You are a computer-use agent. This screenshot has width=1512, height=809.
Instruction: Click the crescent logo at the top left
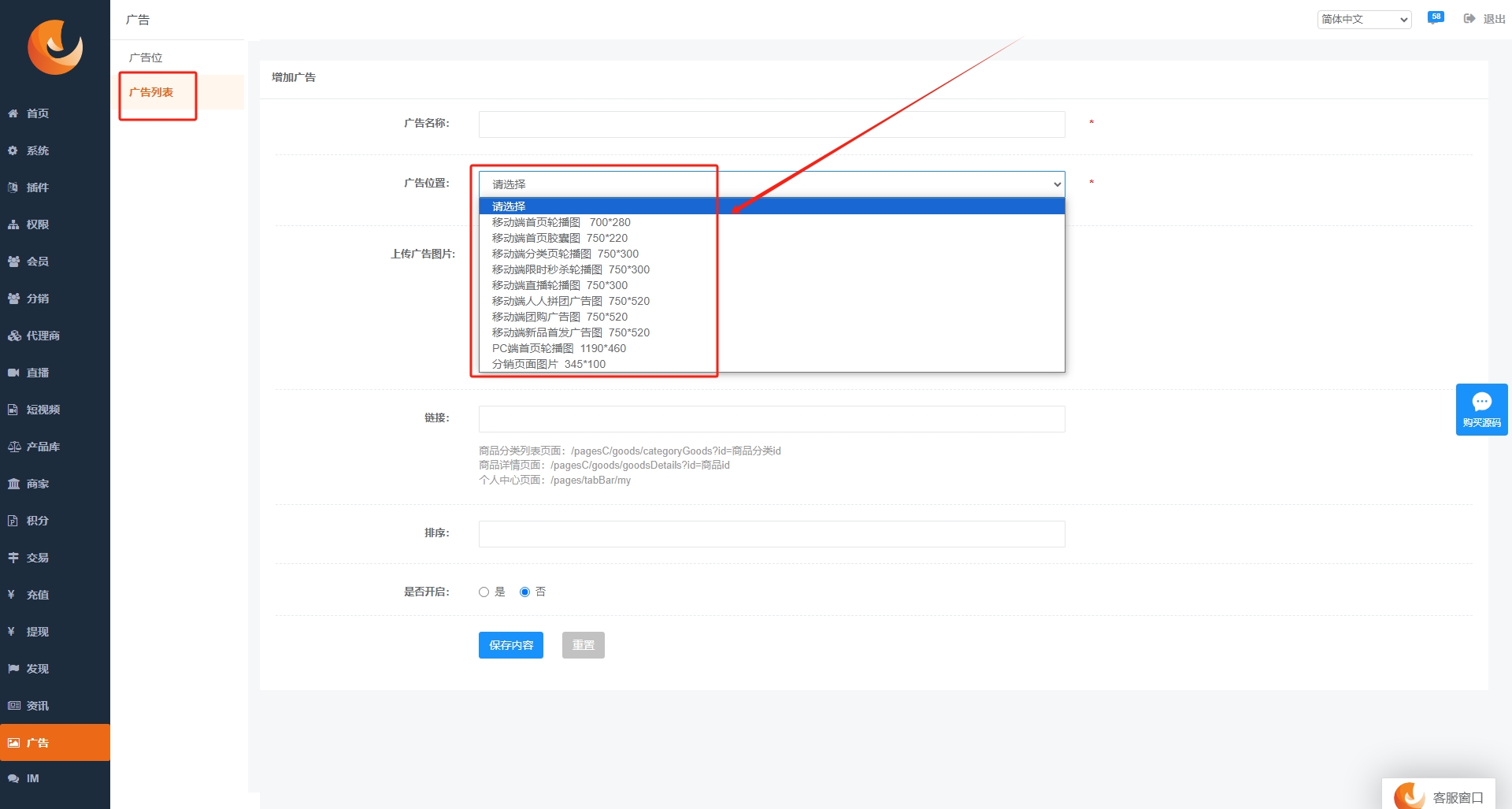[x=55, y=47]
